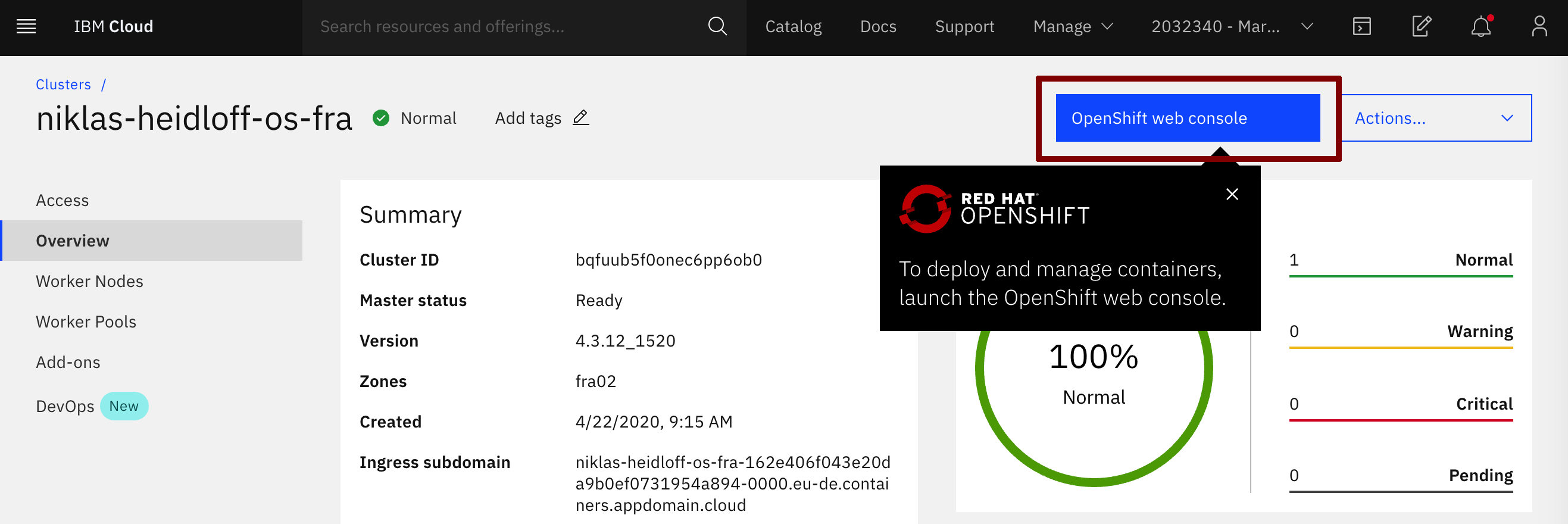Screen dimensions: 1568x524
Task: Close the Red Hat OpenShift tooltip
Action: [1232, 194]
